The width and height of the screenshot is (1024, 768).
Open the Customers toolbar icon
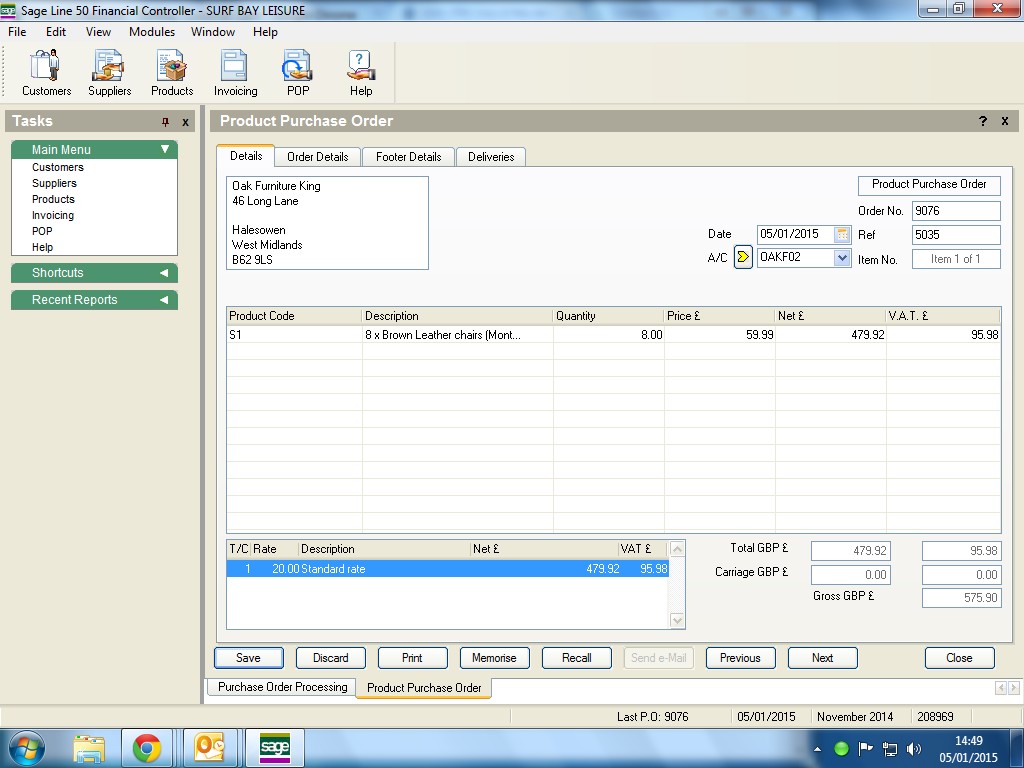pos(46,73)
